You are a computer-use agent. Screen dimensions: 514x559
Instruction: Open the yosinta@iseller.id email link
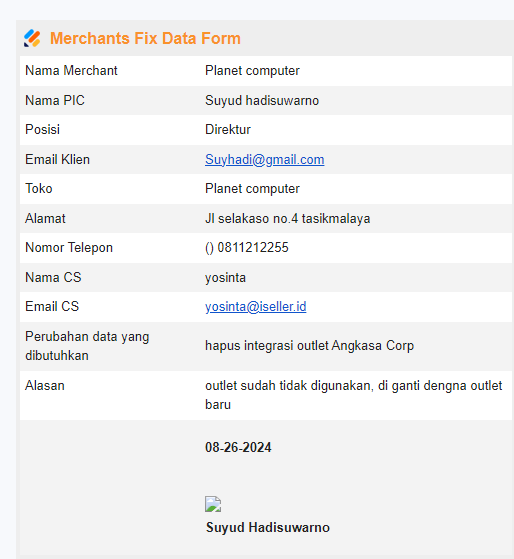[256, 307]
